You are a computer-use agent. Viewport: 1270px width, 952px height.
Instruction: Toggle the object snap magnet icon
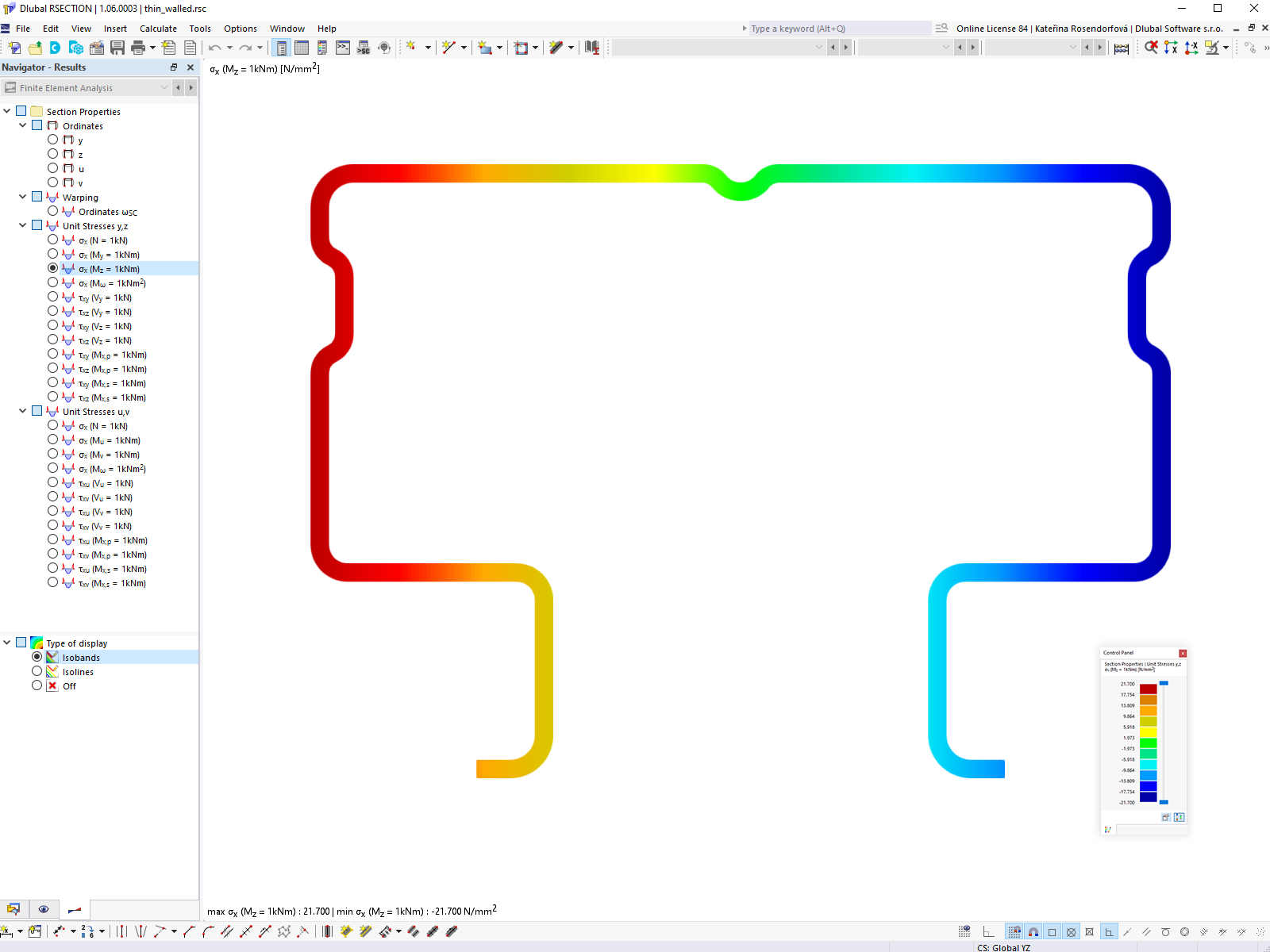(x=1033, y=932)
